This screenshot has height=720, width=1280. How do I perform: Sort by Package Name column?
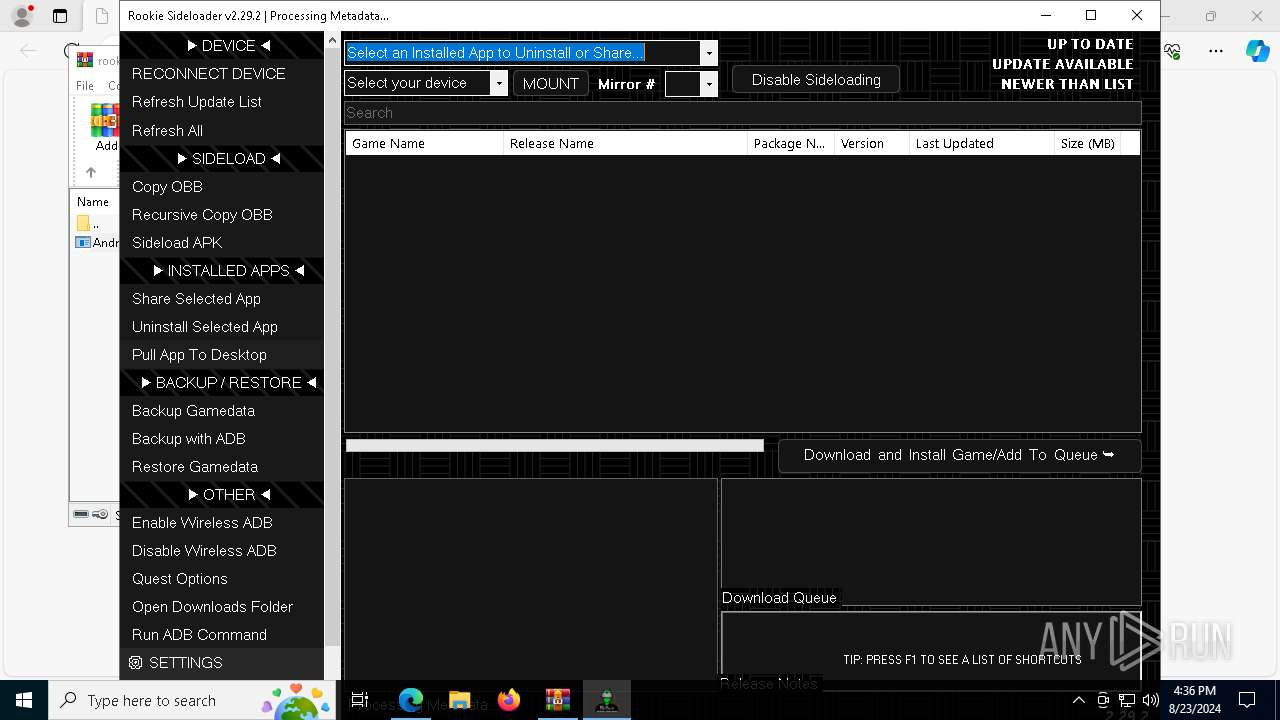coord(790,144)
